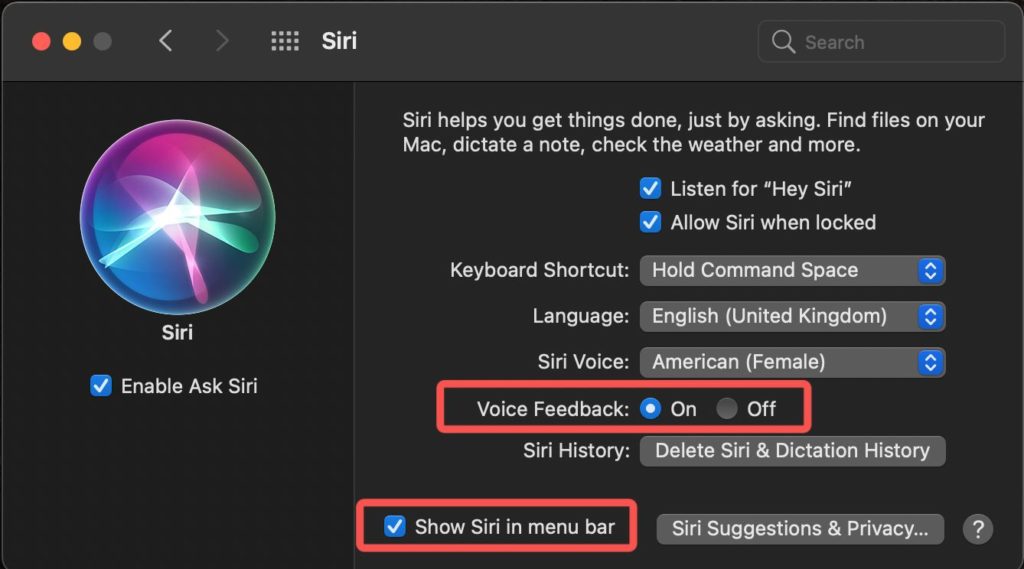This screenshot has height=569, width=1024.
Task: Click the large Siri orb icon
Action: click(x=177, y=217)
